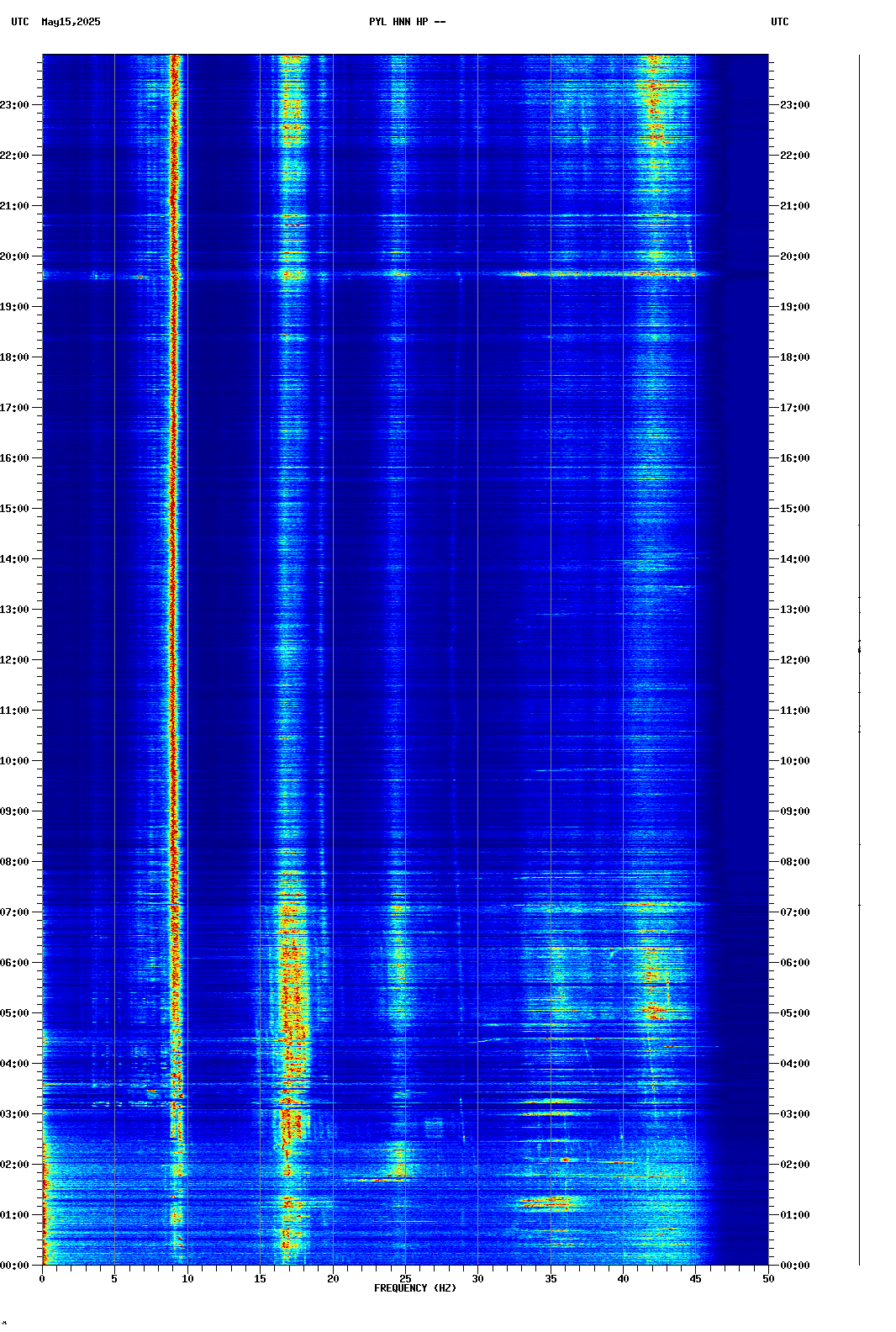Click '21:00' on the left time axis
Viewport: 896px width, 1332px height.
(15, 206)
